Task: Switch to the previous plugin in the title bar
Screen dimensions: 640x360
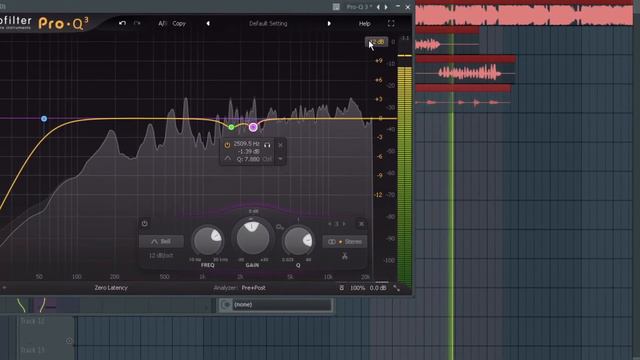Action: [x=378, y=7]
